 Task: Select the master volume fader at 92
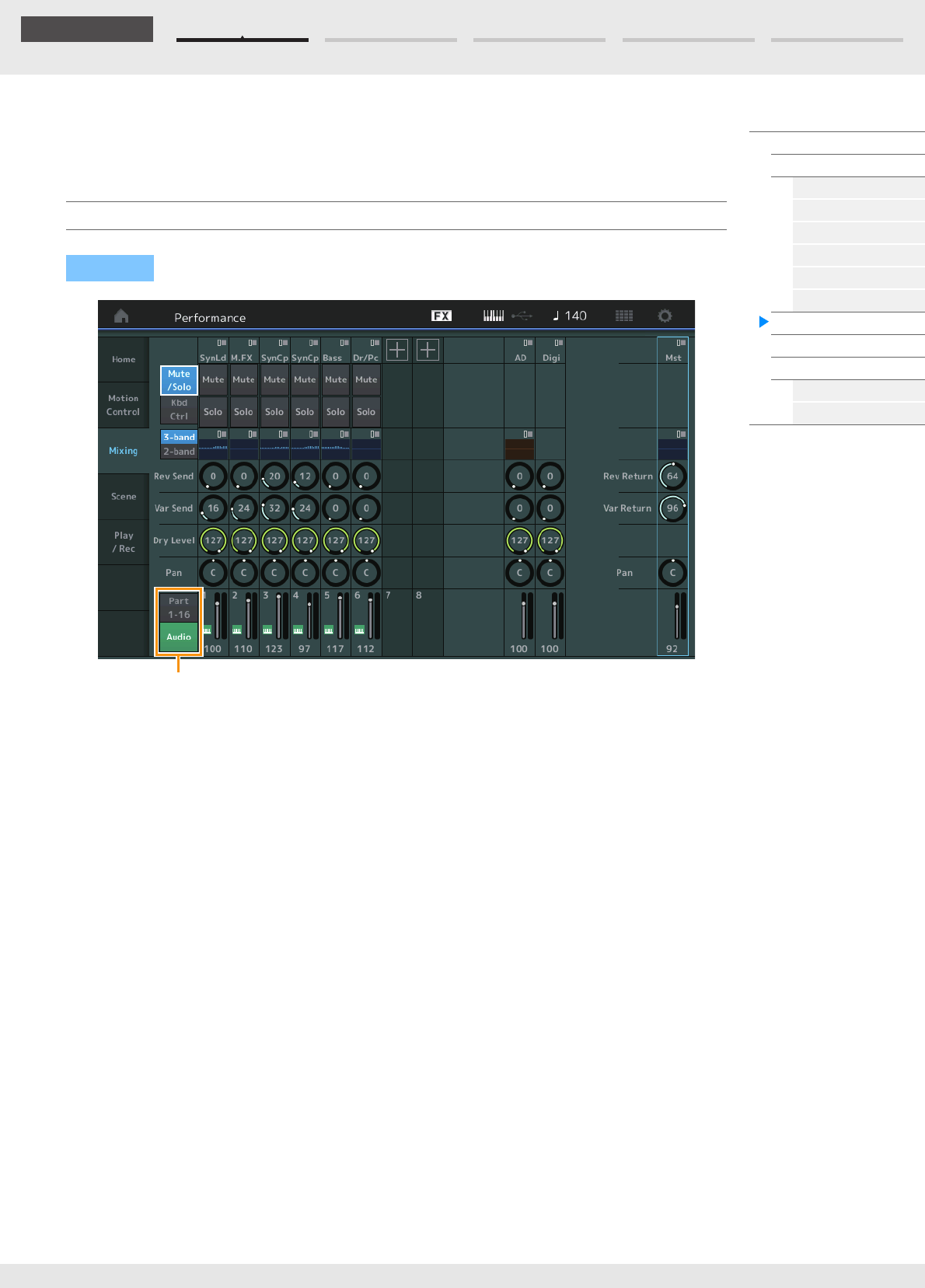[677, 616]
